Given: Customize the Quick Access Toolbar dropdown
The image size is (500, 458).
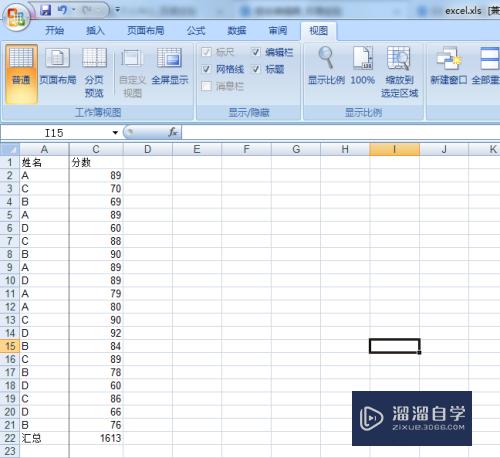Looking at the screenshot, I should tap(118, 10).
